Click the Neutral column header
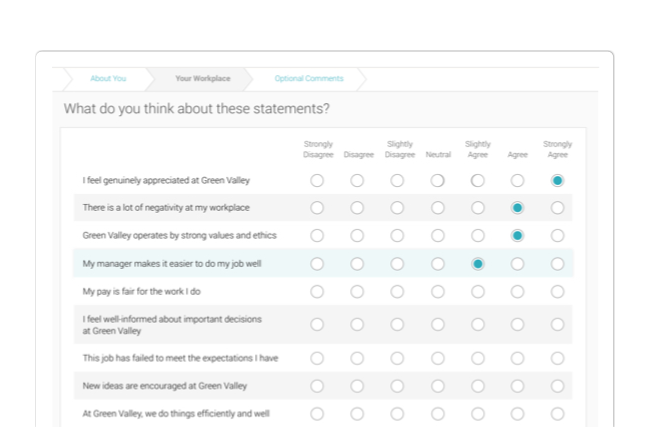The width and height of the screenshot is (650, 427). coord(438,155)
